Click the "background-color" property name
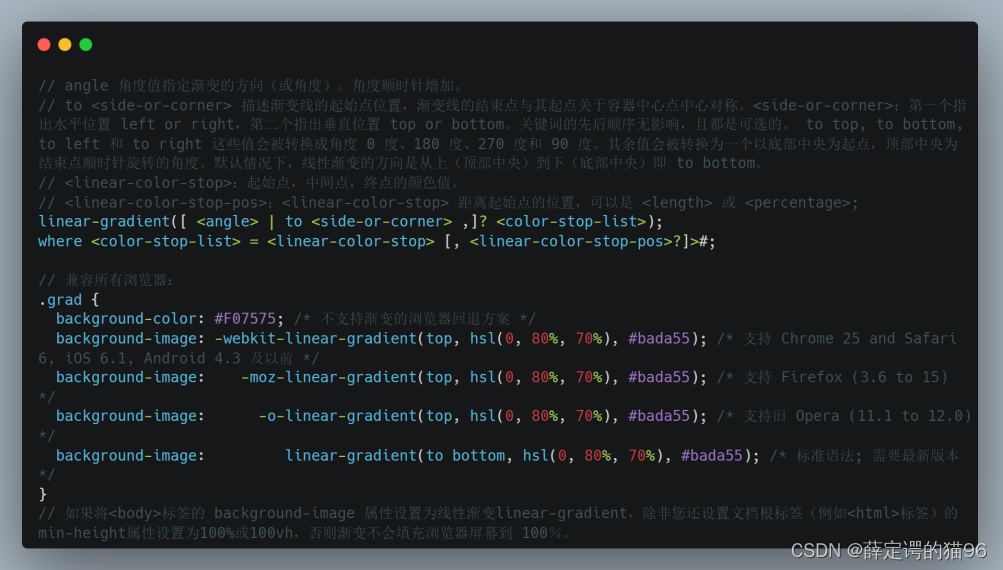Image resolution: width=1003 pixels, height=570 pixels. point(126,319)
